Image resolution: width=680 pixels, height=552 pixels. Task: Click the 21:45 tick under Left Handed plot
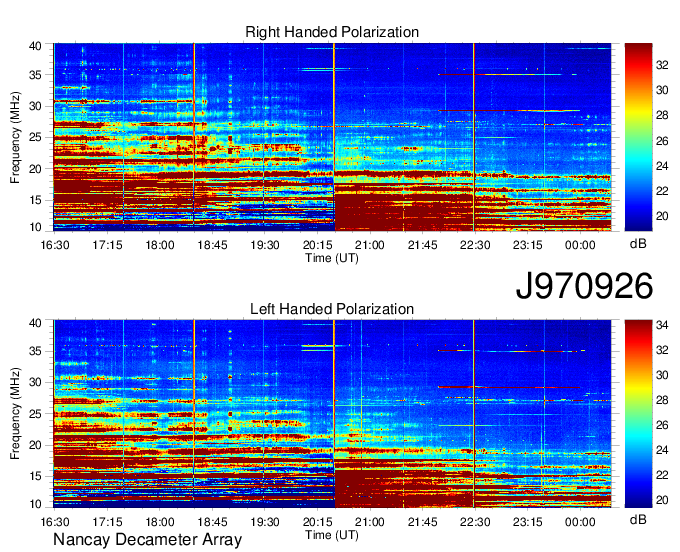pos(422,522)
